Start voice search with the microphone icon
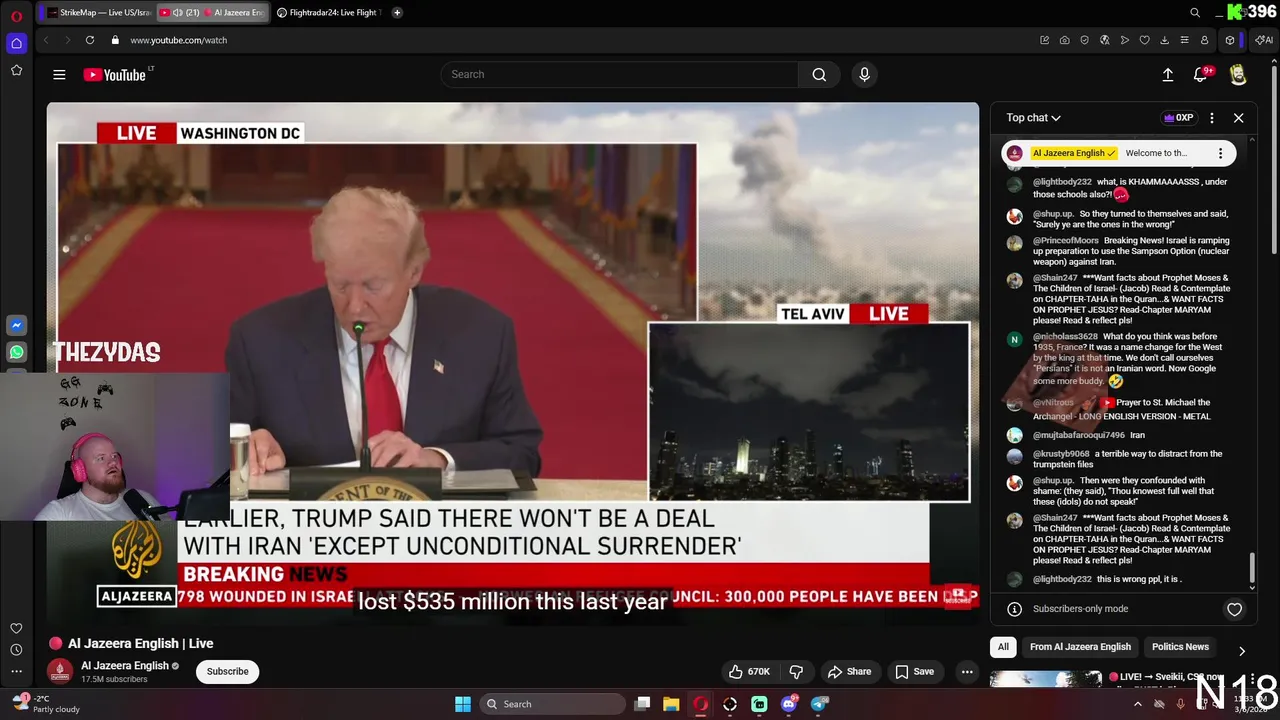Viewport: 1280px width, 720px height. click(x=865, y=74)
